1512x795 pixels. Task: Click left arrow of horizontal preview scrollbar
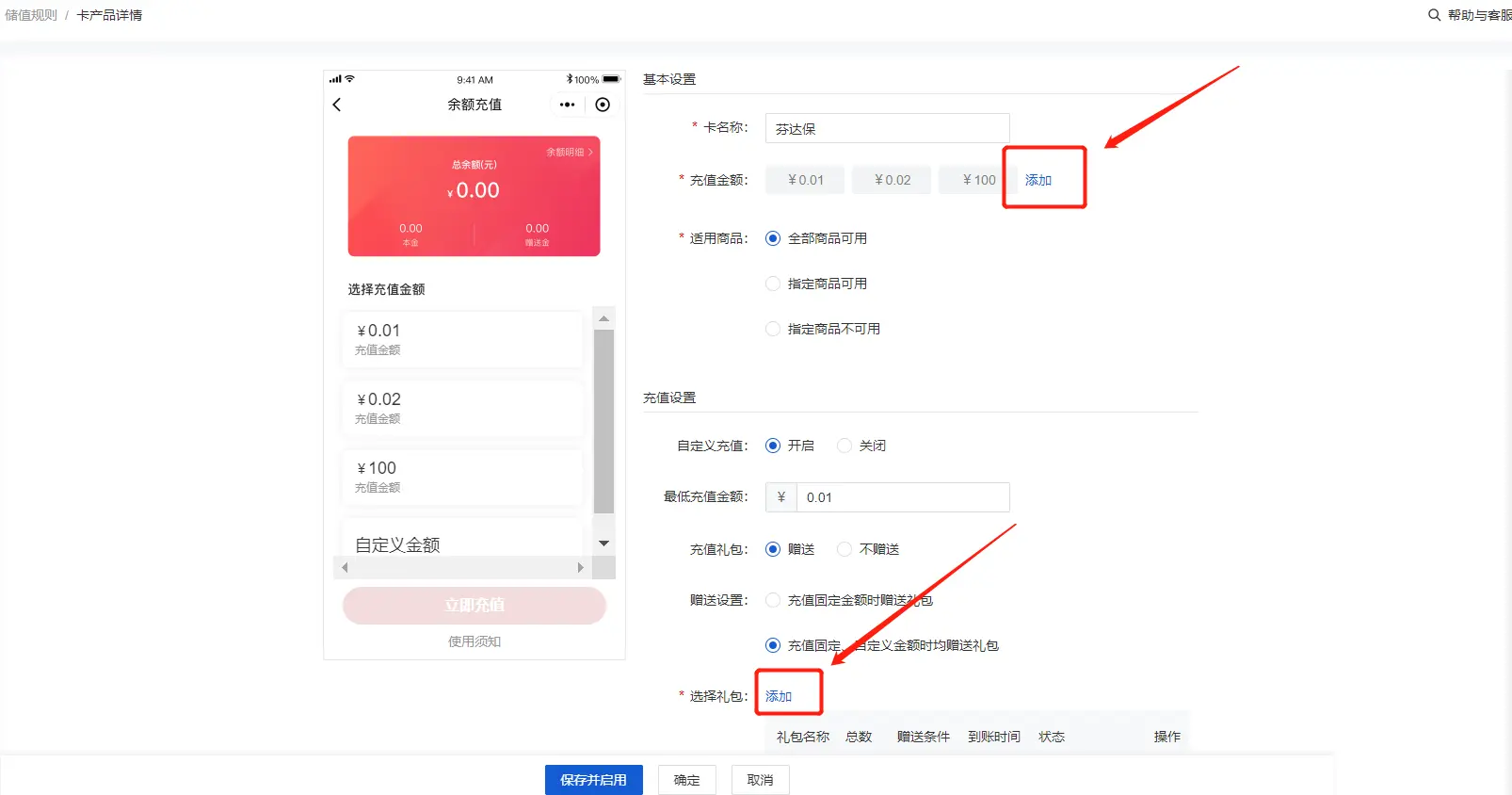point(345,567)
